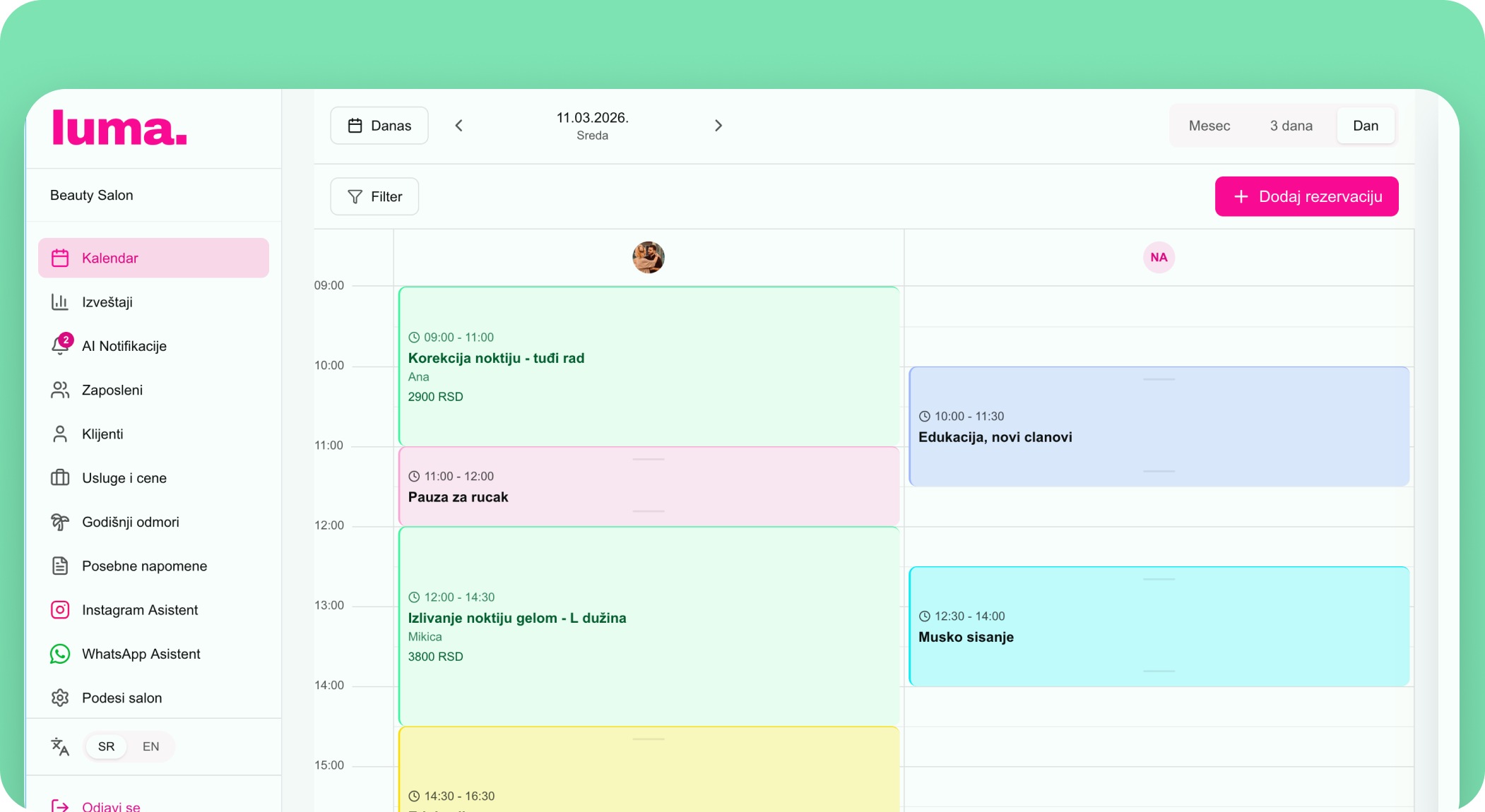Switch calendar to Mesec view
The height and width of the screenshot is (812, 1485).
[1209, 126]
